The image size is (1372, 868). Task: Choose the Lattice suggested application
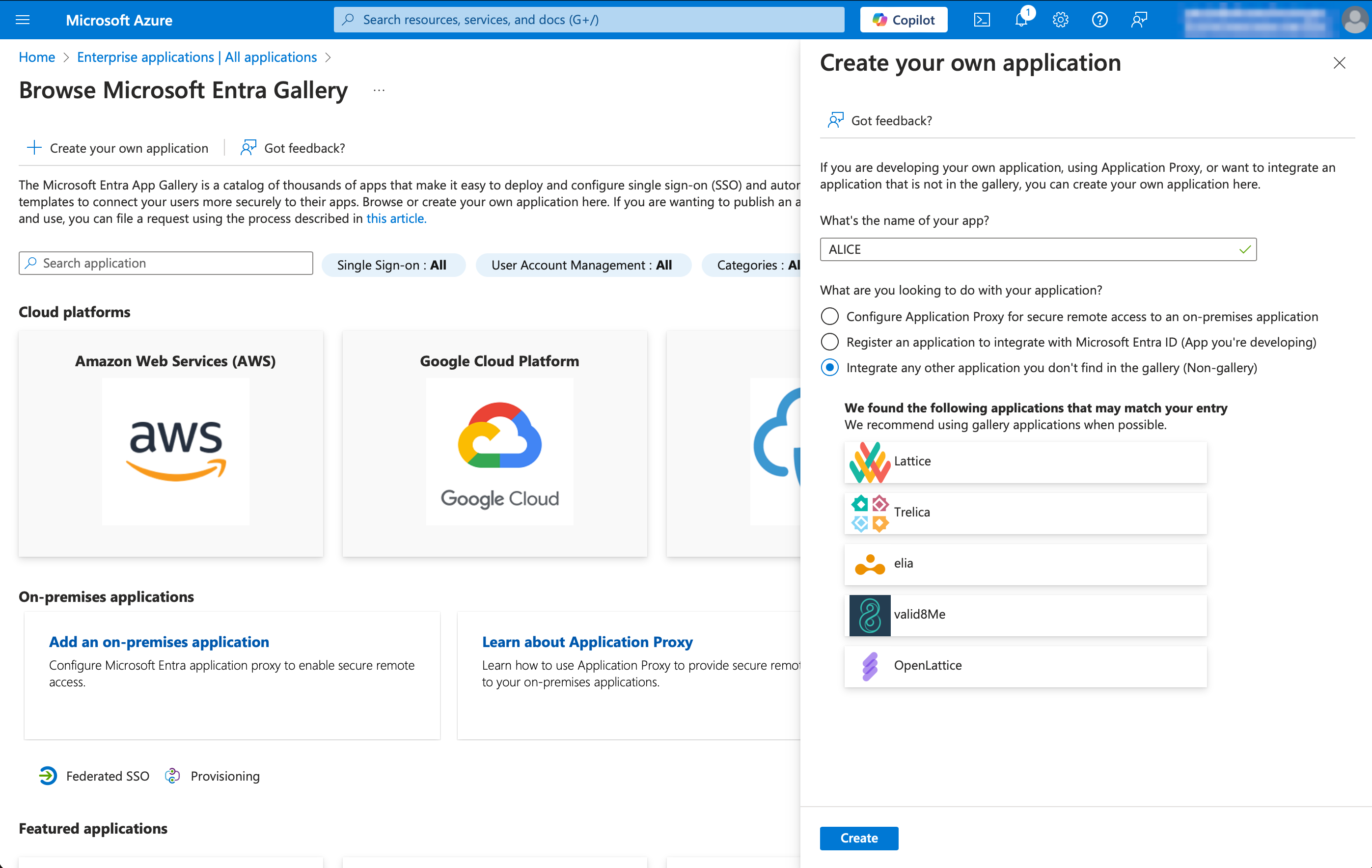point(1025,462)
